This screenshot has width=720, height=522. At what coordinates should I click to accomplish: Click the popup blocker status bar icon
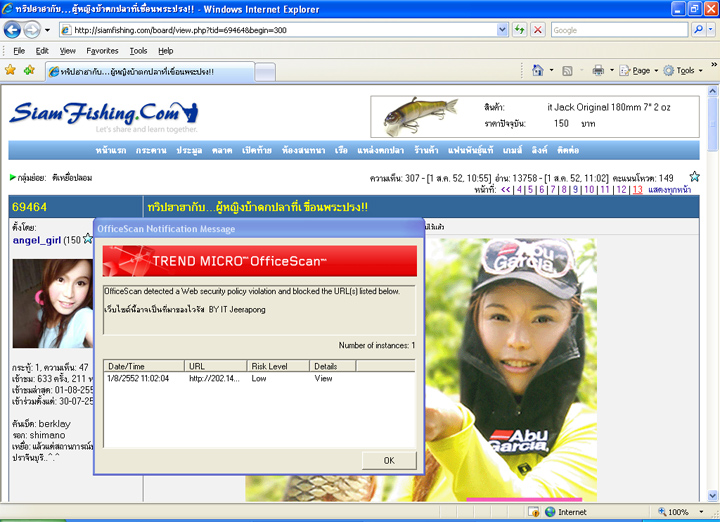tap(533, 511)
